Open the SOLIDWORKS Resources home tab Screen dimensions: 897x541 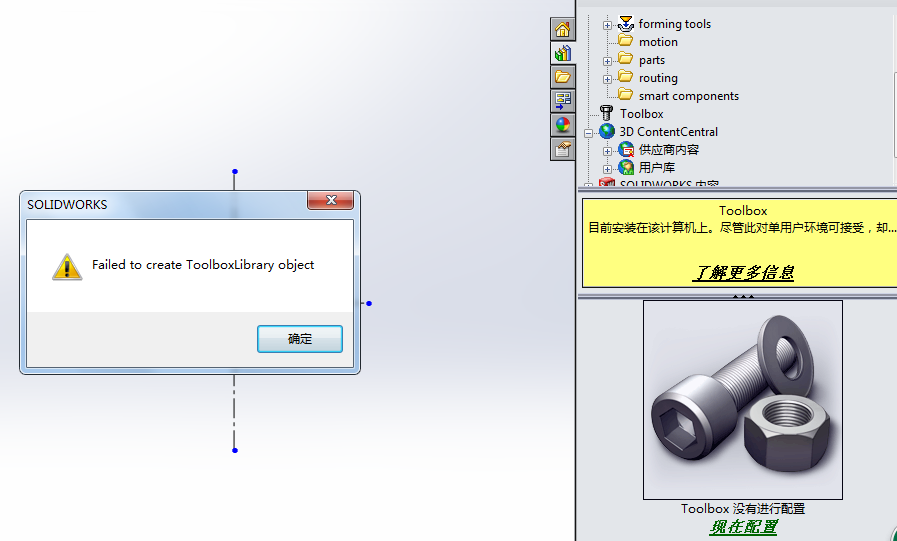click(x=563, y=29)
